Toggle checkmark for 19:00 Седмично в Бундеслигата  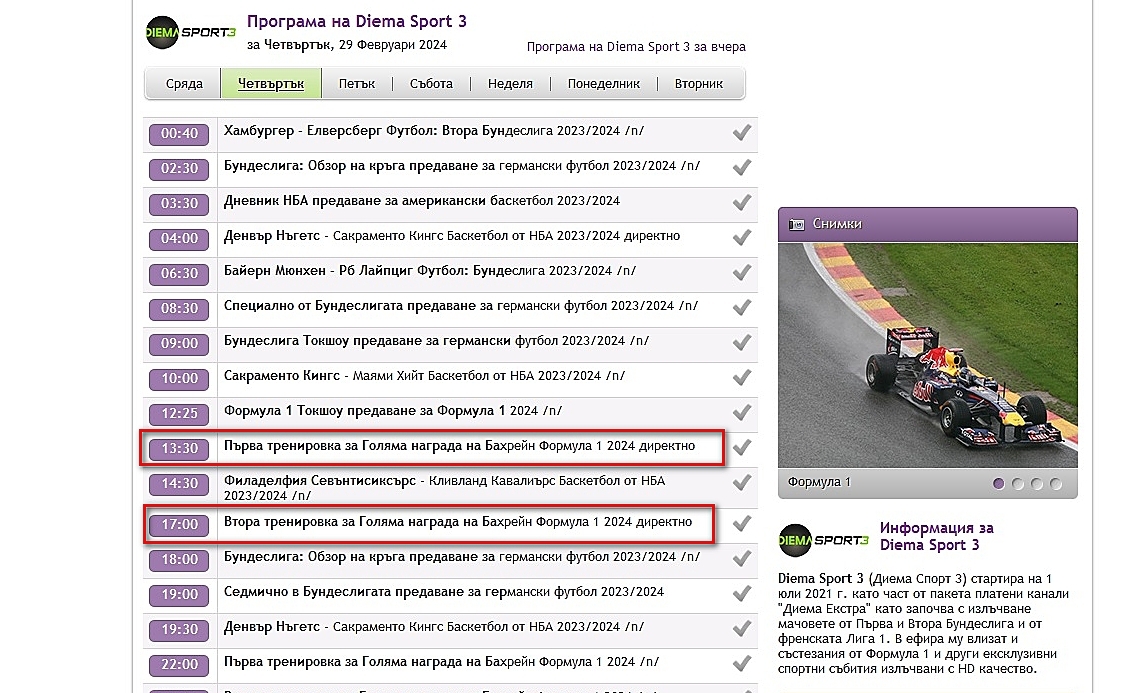pos(742,594)
